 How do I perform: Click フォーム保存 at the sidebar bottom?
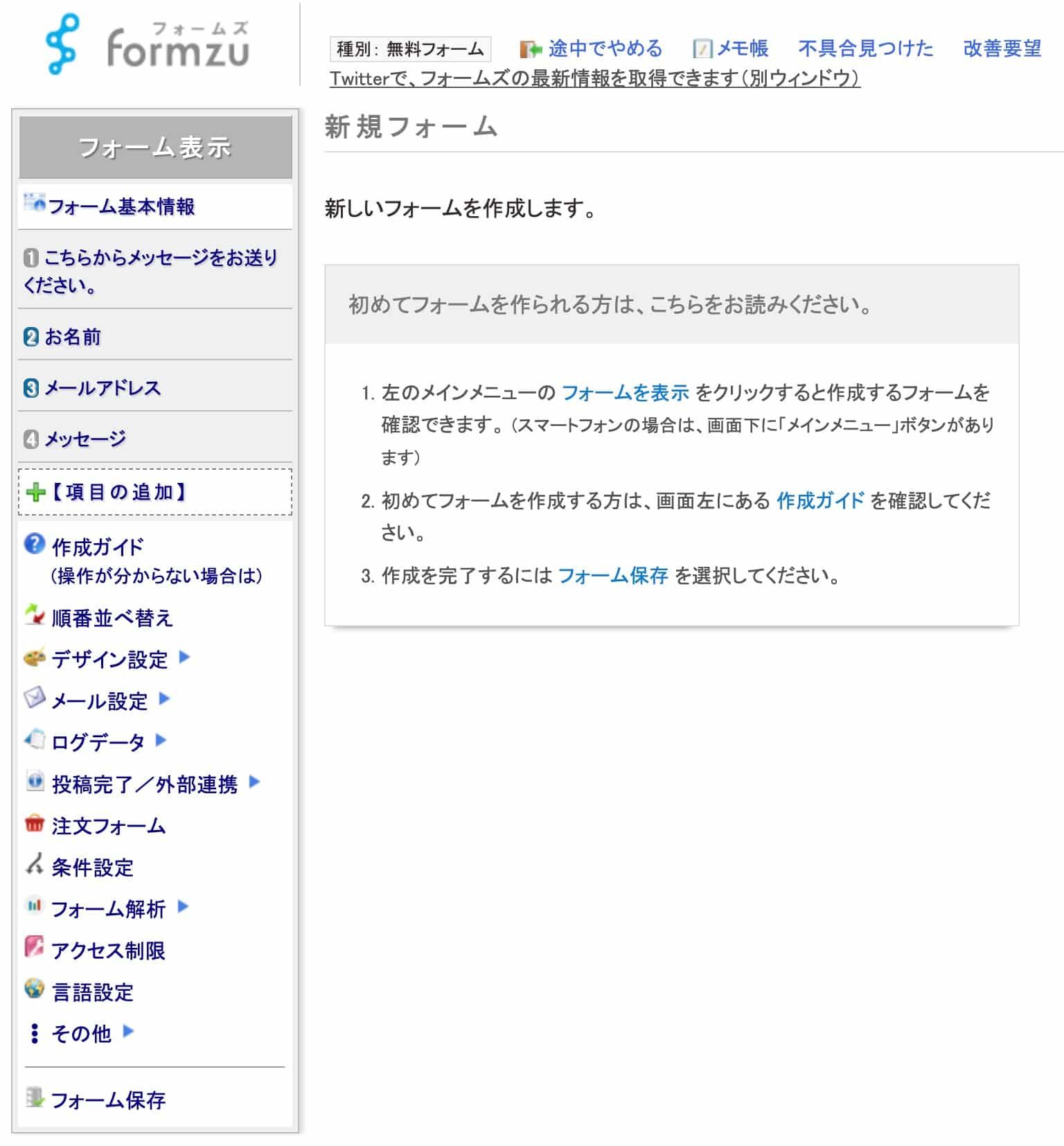108,1100
